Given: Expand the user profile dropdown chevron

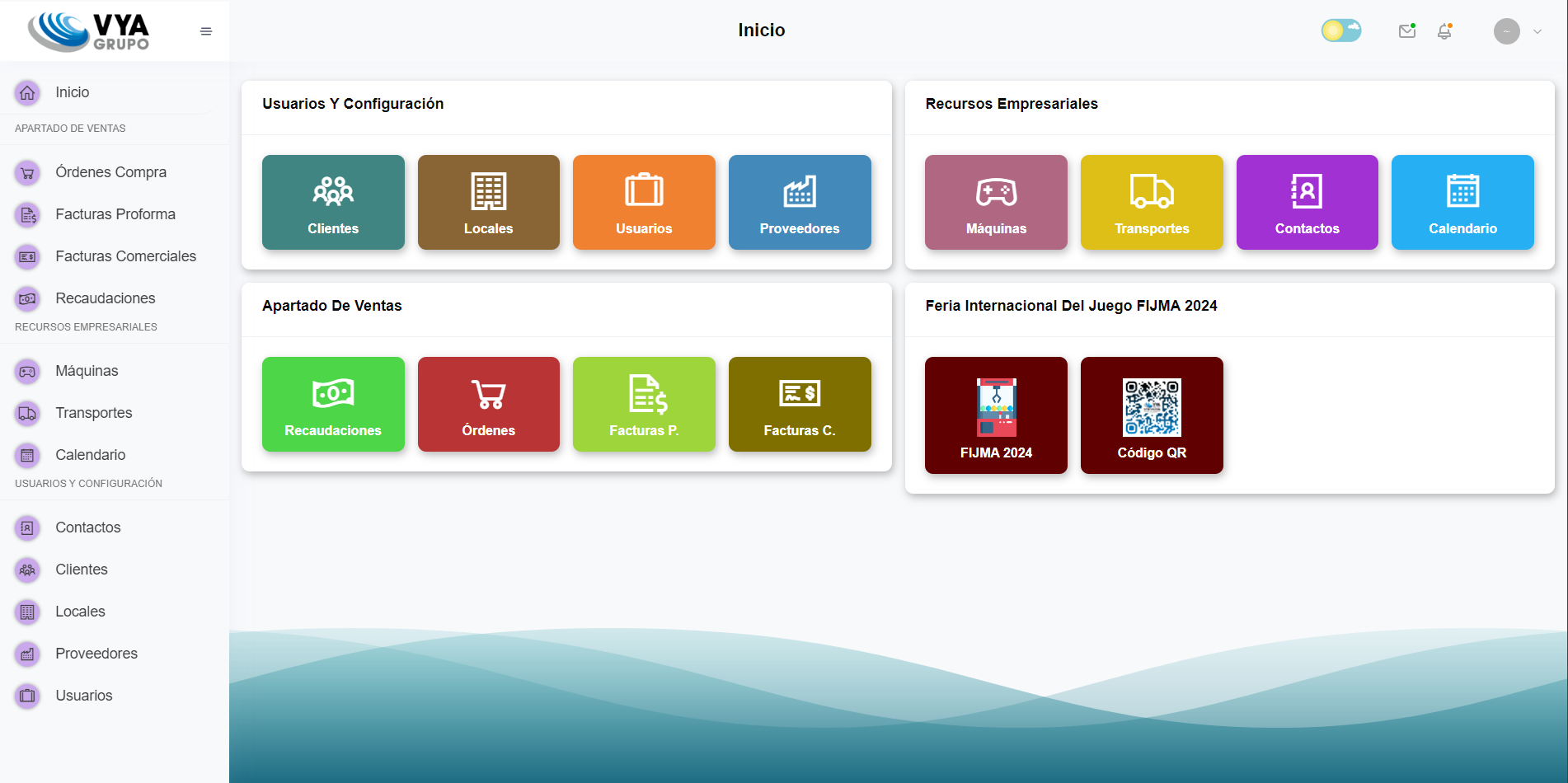Looking at the screenshot, I should coord(1538,31).
